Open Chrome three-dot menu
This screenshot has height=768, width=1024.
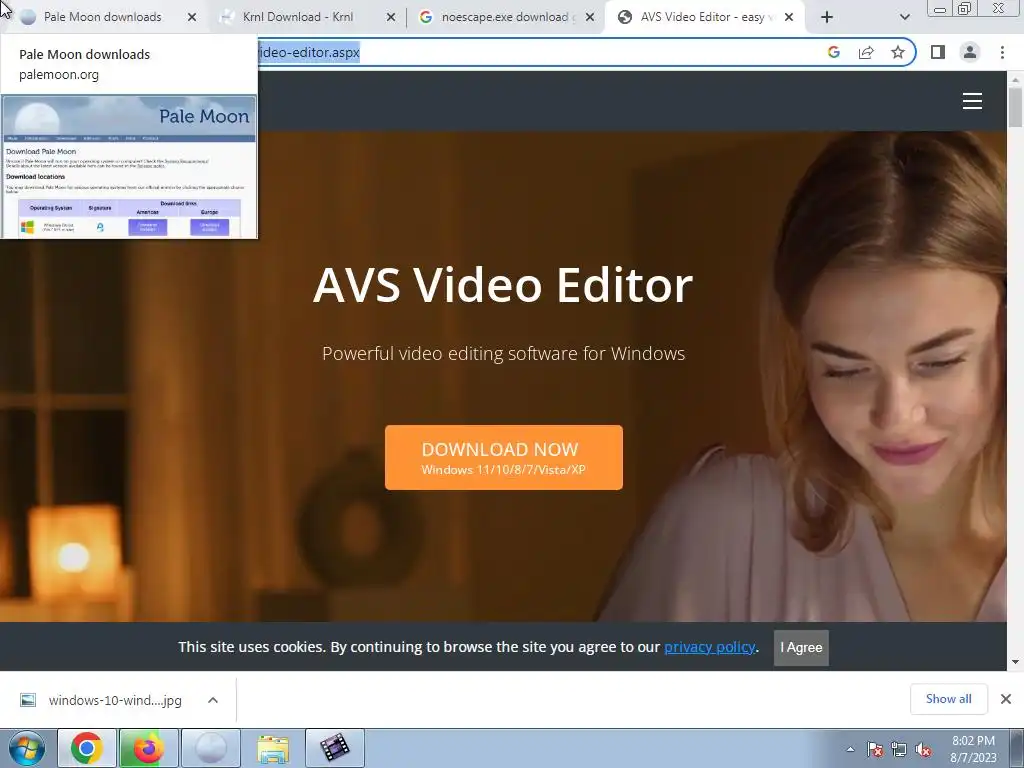coord(1002,52)
